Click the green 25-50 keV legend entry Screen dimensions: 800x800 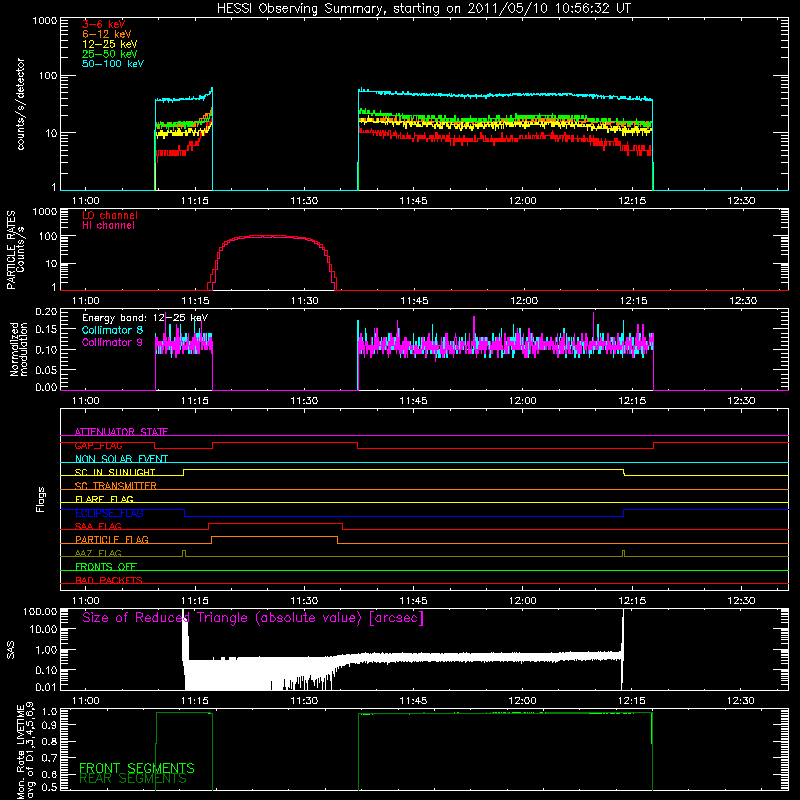pos(109,54)
